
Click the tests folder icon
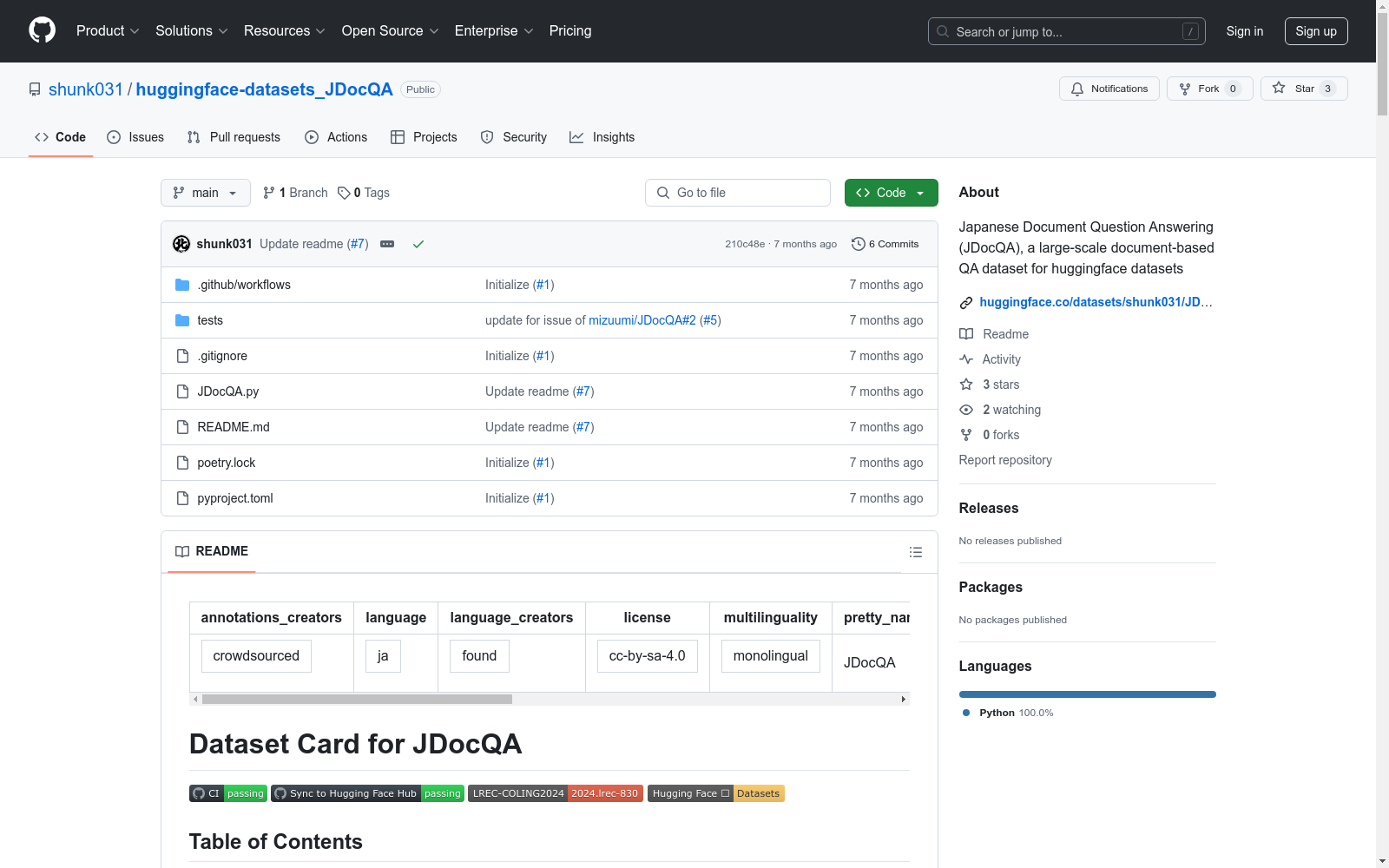(x=182, y=320)
